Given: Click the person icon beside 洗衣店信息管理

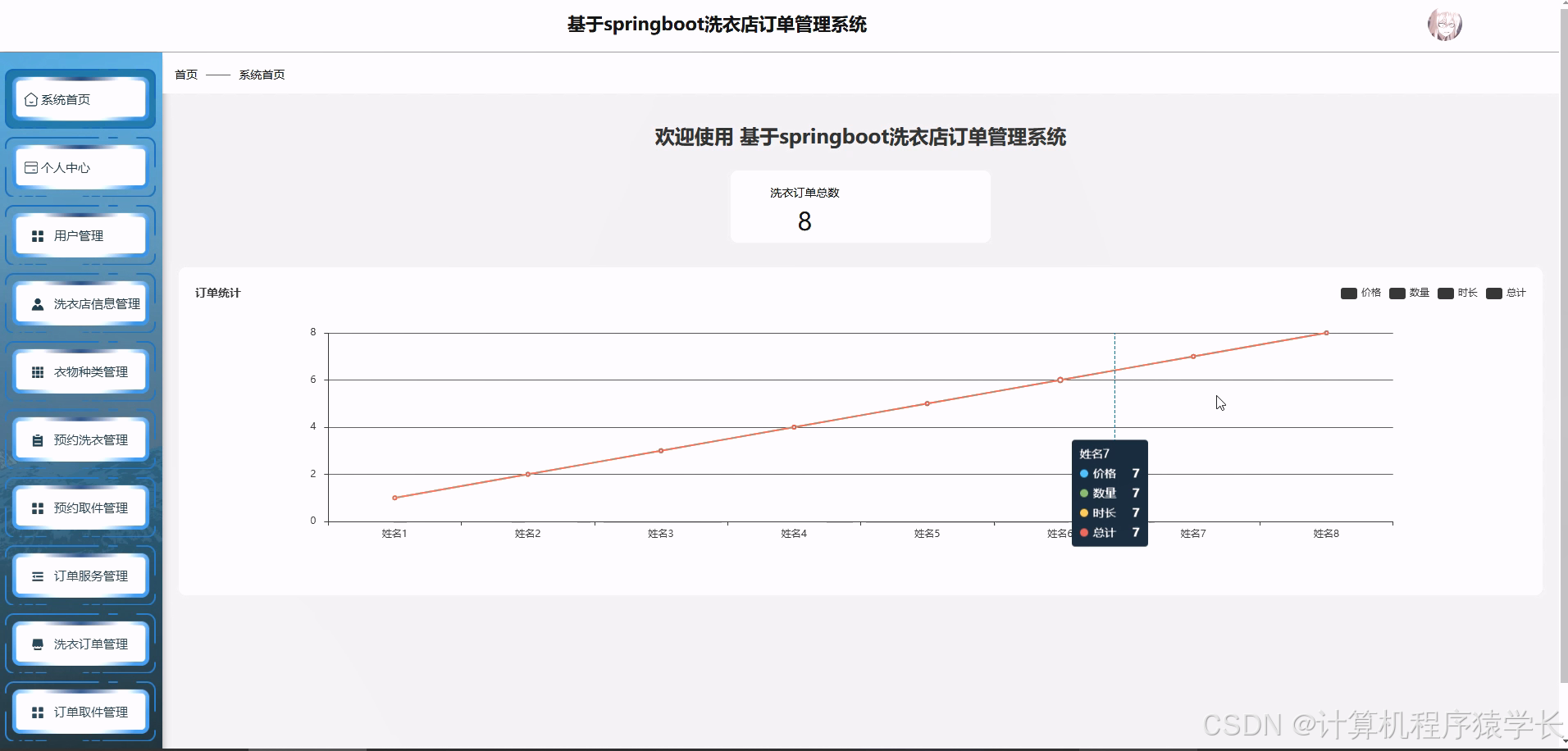Looking at the screenshot, I should click(38, 304).
